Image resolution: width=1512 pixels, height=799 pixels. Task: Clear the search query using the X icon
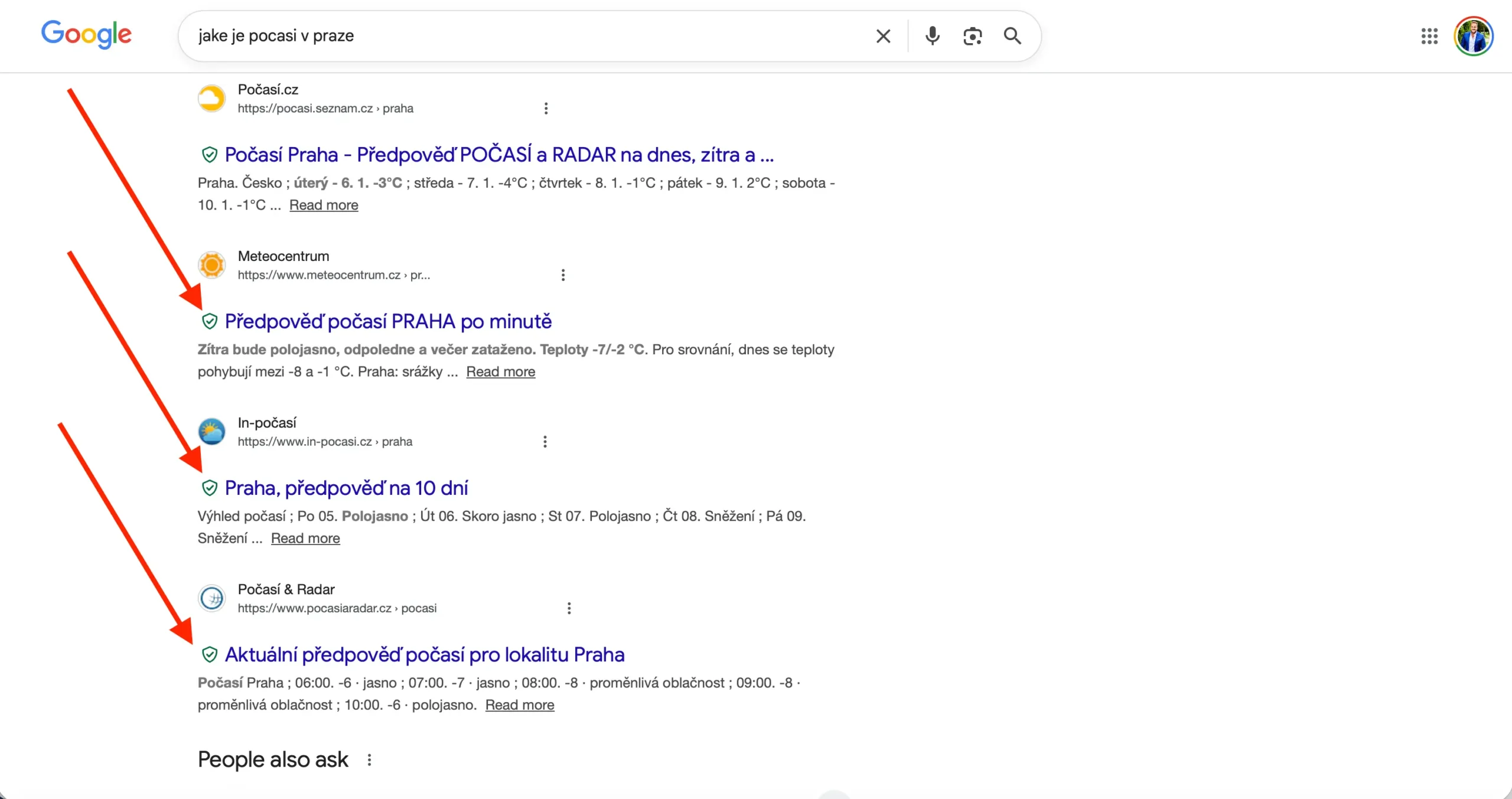pos(882,36)
